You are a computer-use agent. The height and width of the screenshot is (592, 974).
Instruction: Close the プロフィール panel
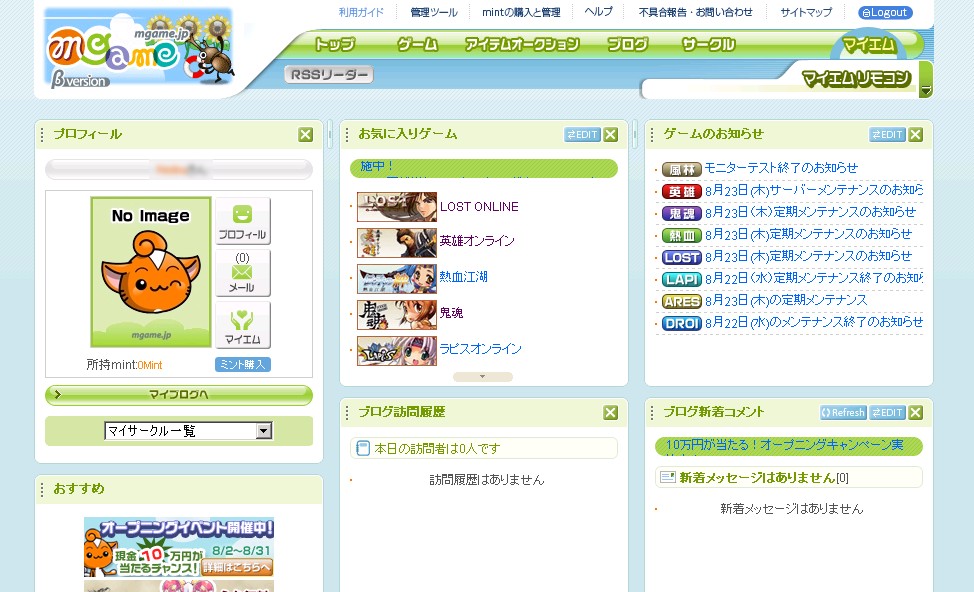306,135
